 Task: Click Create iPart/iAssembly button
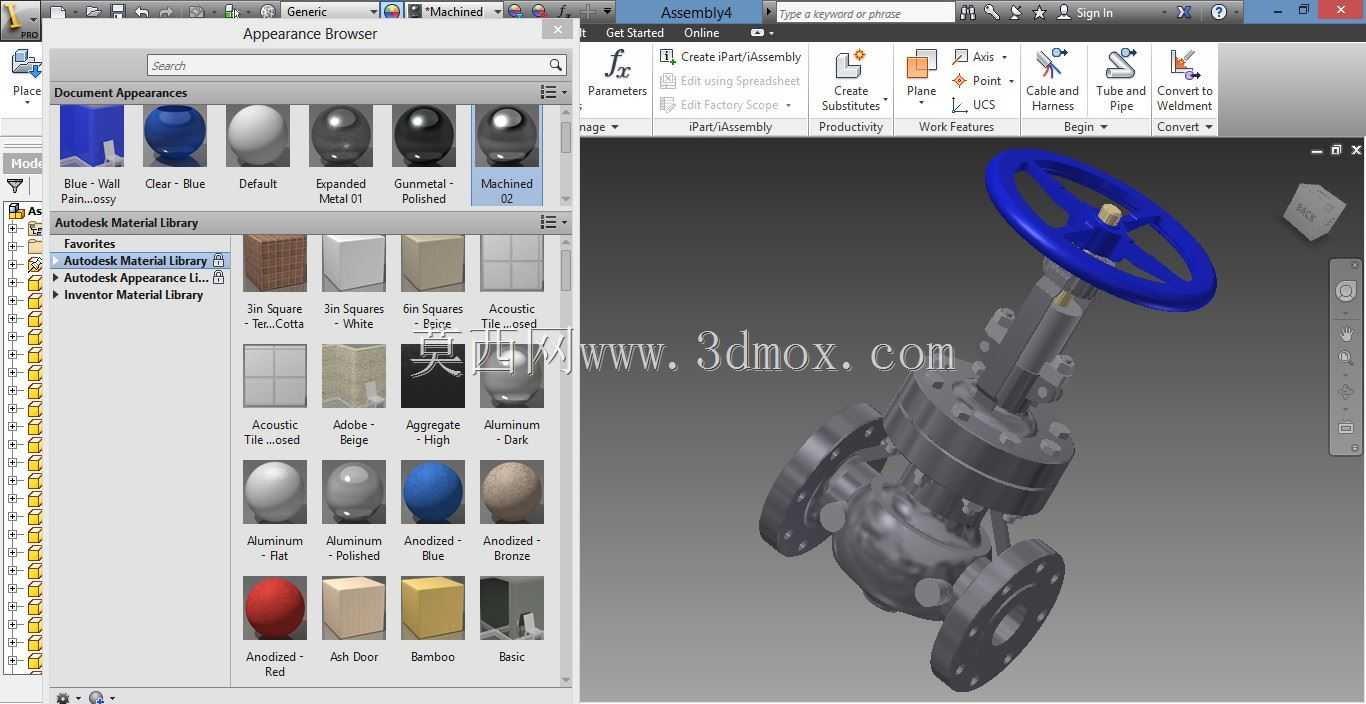point(731,57)
